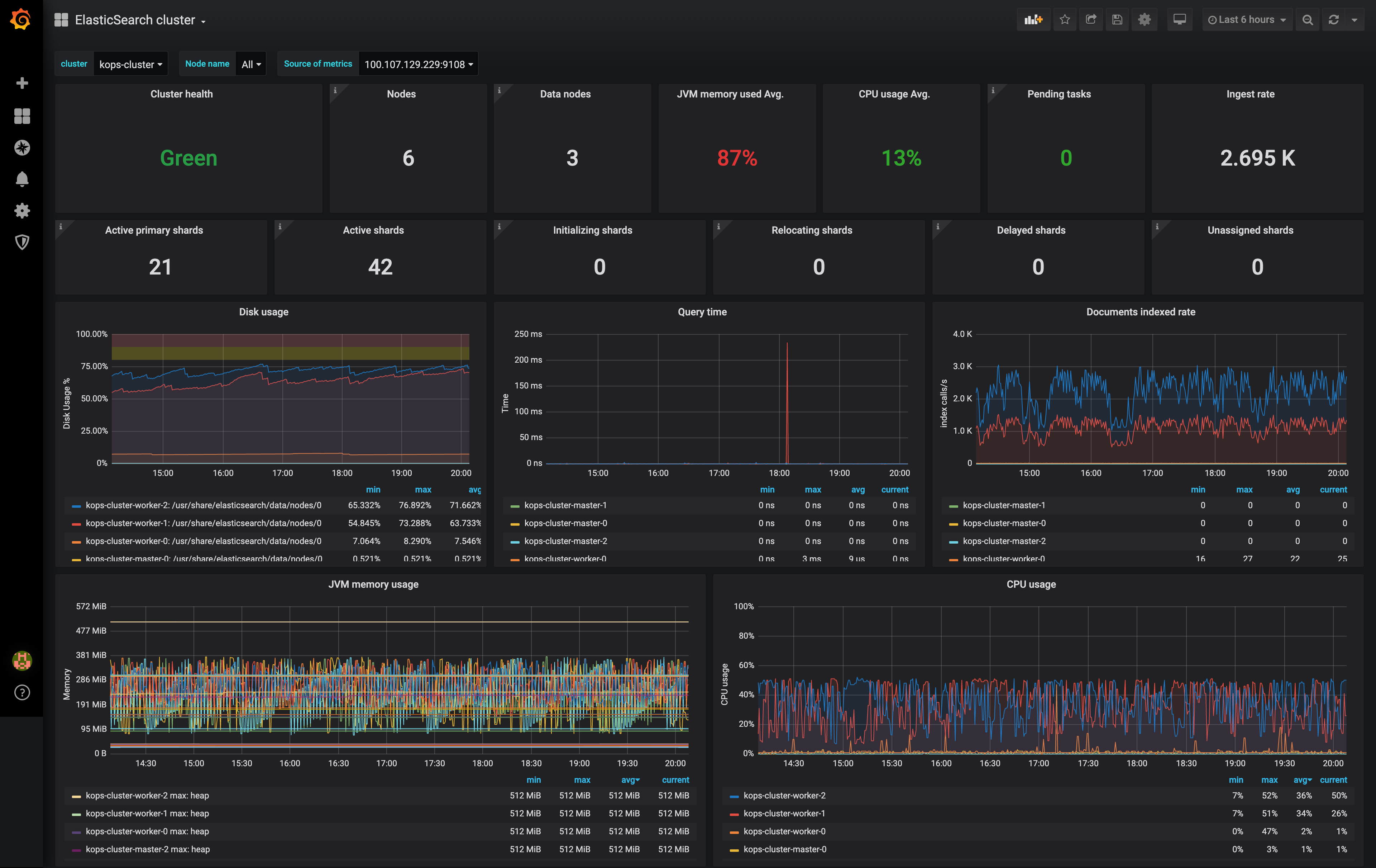Toggle kops-cluster-master-1 series in Query time legend
The image size is (1376, 868).
[565, 505]
